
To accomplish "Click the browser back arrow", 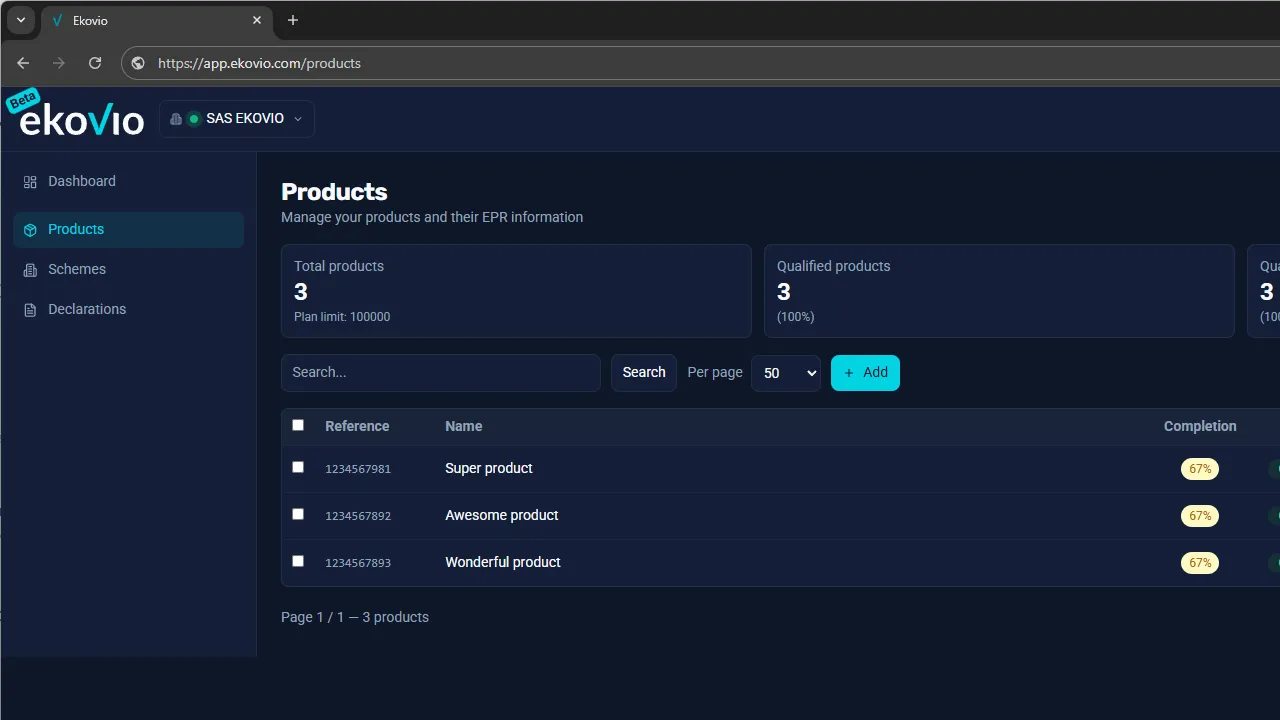I will [23, 63].
